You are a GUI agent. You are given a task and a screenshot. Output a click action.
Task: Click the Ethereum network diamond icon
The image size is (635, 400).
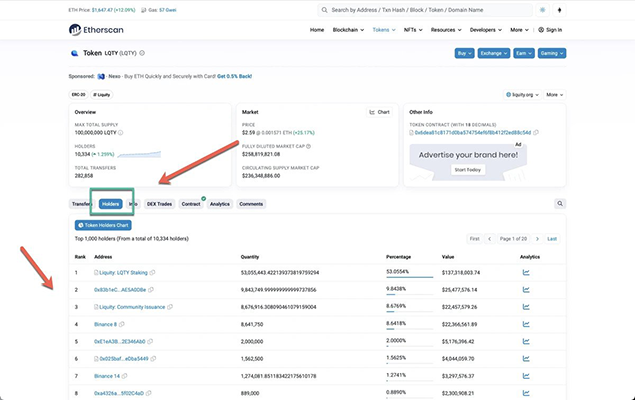point(559,10)
